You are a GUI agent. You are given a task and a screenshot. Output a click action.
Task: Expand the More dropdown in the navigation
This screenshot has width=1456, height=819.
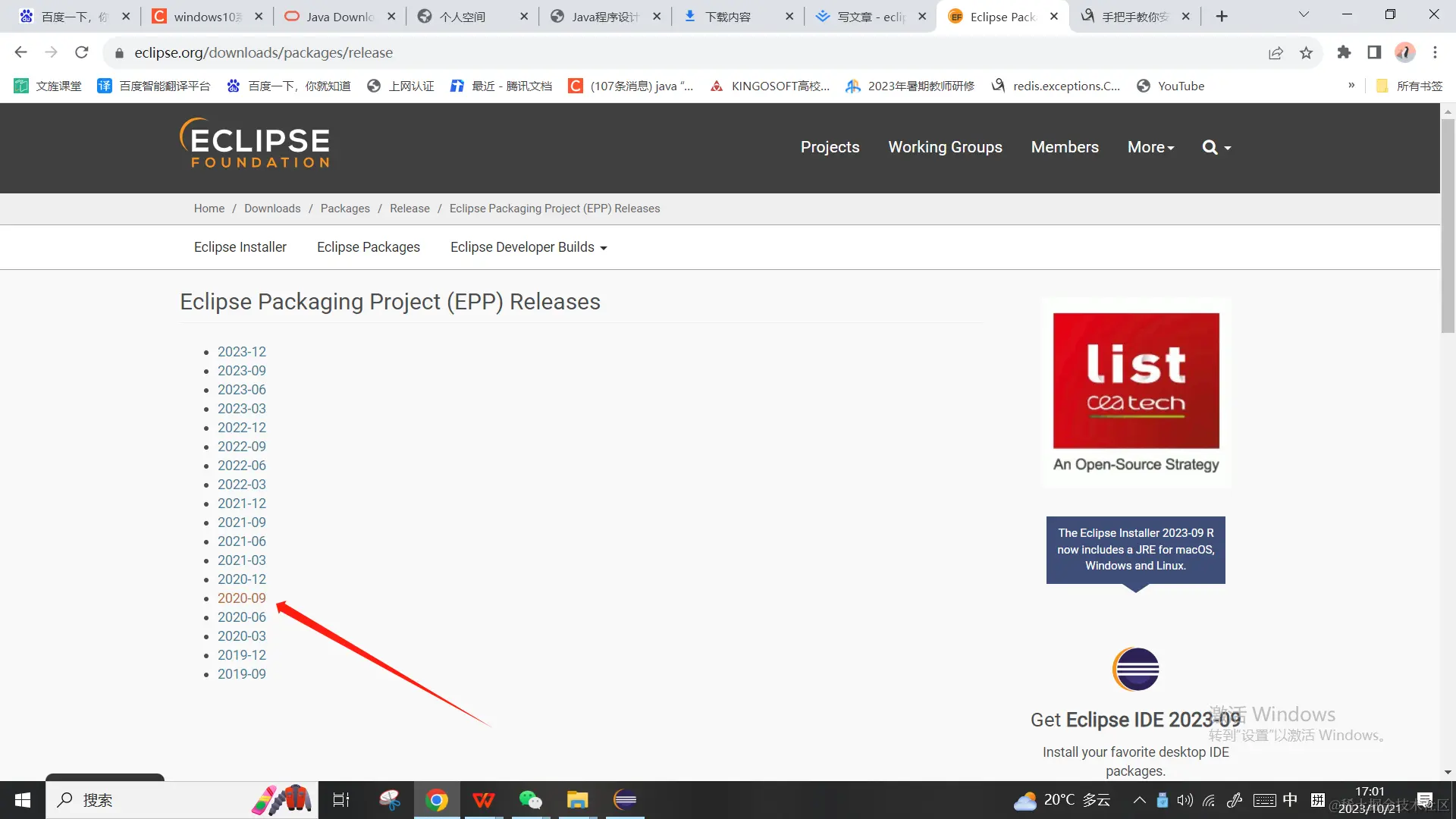pos(1150,147)
